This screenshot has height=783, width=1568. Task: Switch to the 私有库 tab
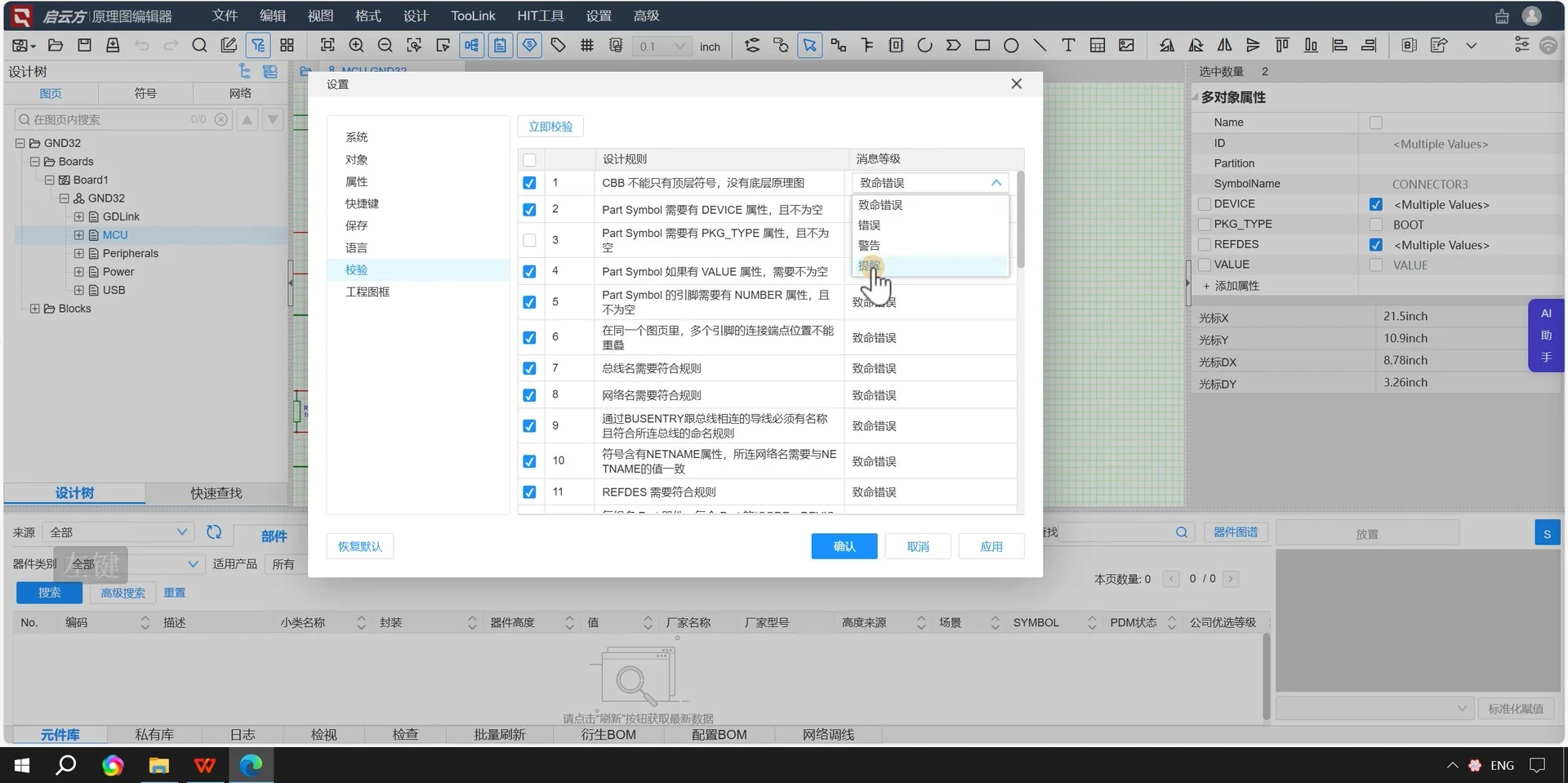(154, 734)
